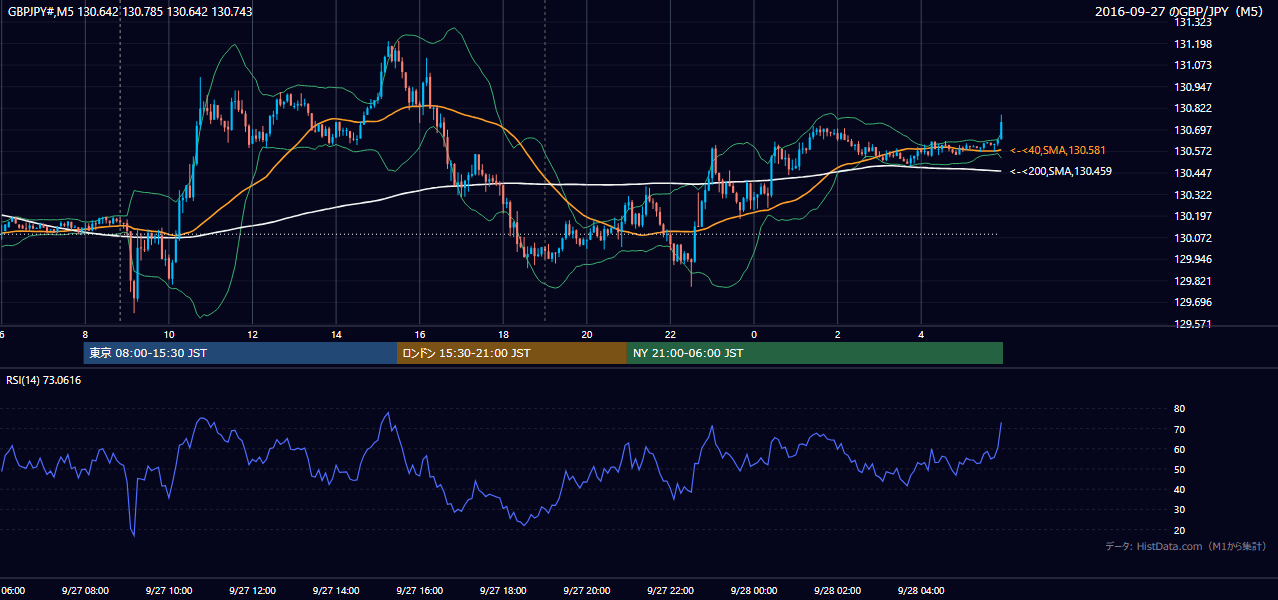Screen dimensions: 1278x600
Task: Click the 9/27 10:00 time axis label
Action: (x=168, y=590)
